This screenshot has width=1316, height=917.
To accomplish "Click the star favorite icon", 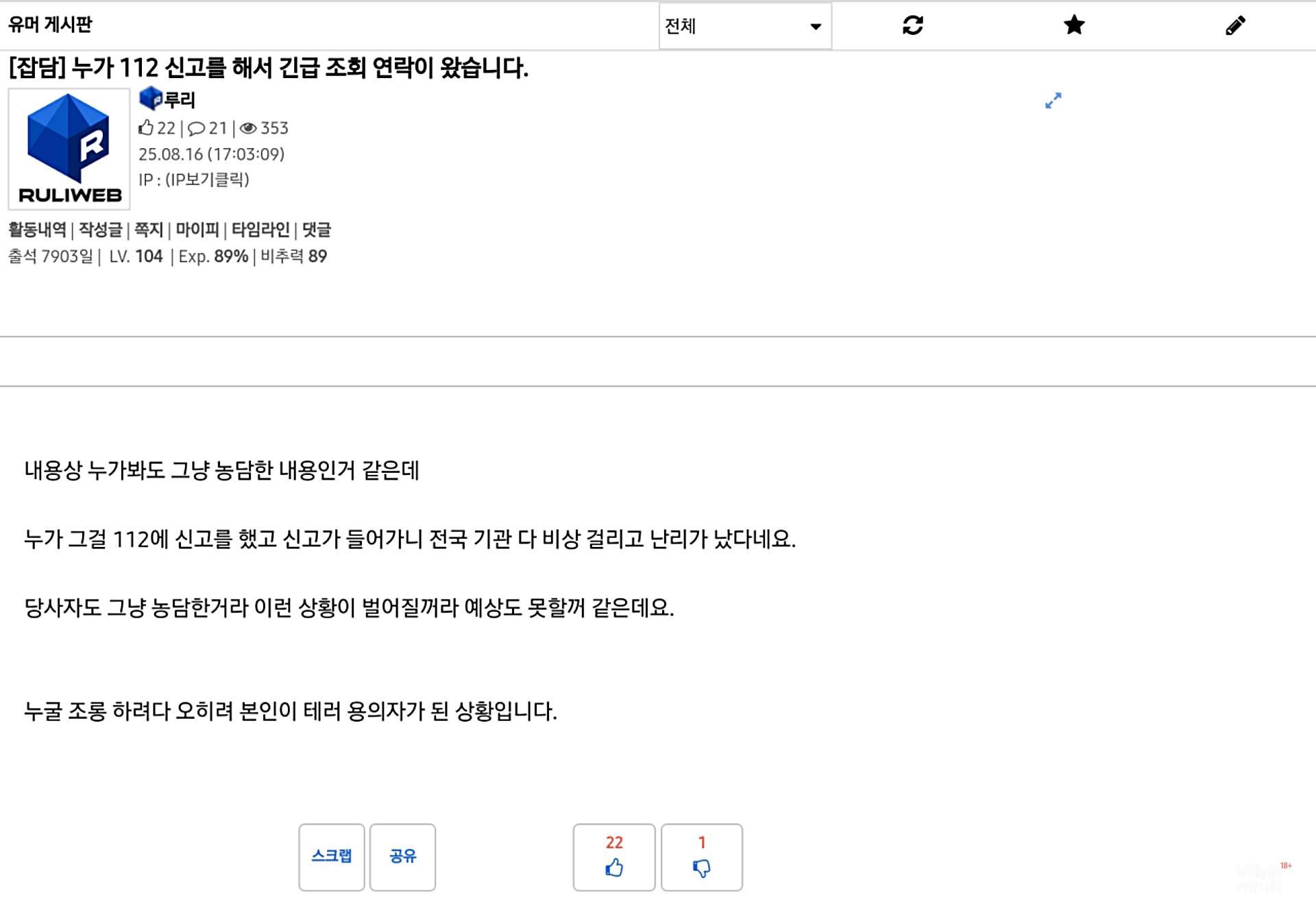I will coord(1074,25).
